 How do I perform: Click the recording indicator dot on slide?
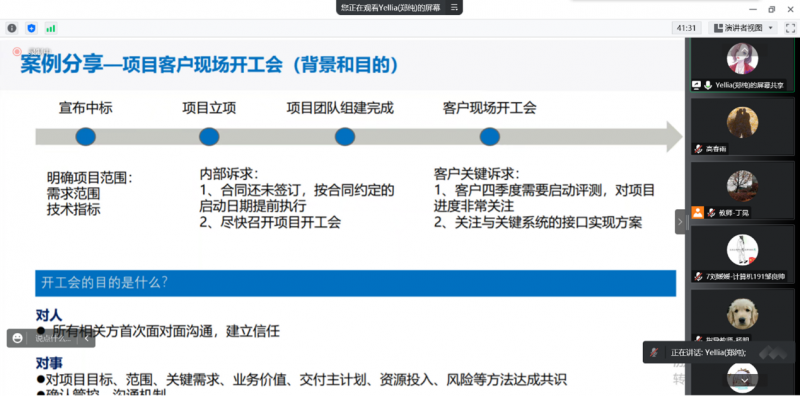17,51
